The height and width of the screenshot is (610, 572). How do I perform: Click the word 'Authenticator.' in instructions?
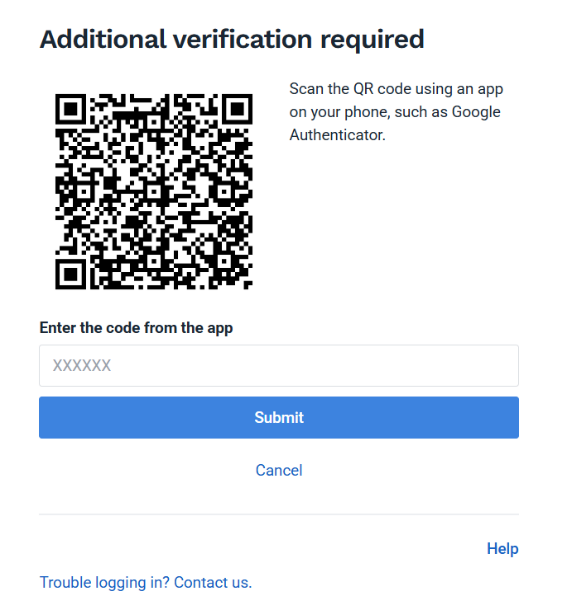337,135
